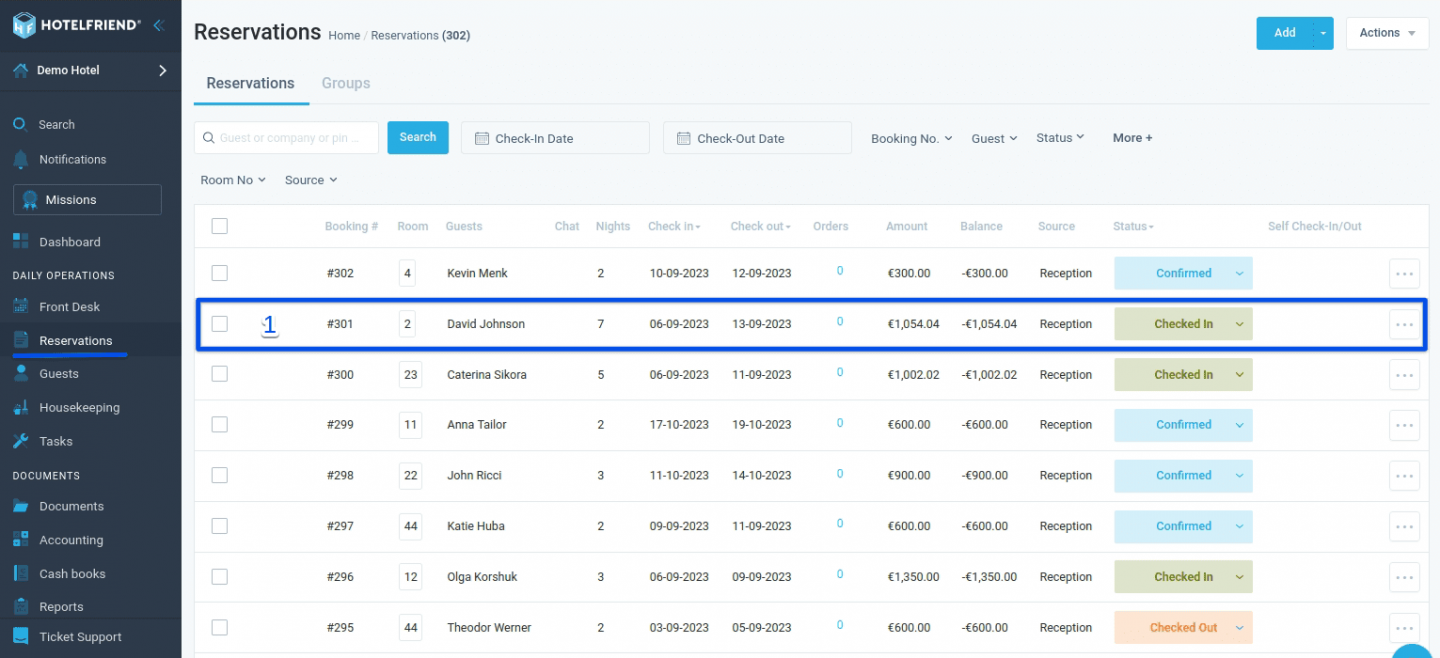Viewport: 1440px width, 658px height.
Task: Open Notifications from the sidebar
Action: coord(71,159)
